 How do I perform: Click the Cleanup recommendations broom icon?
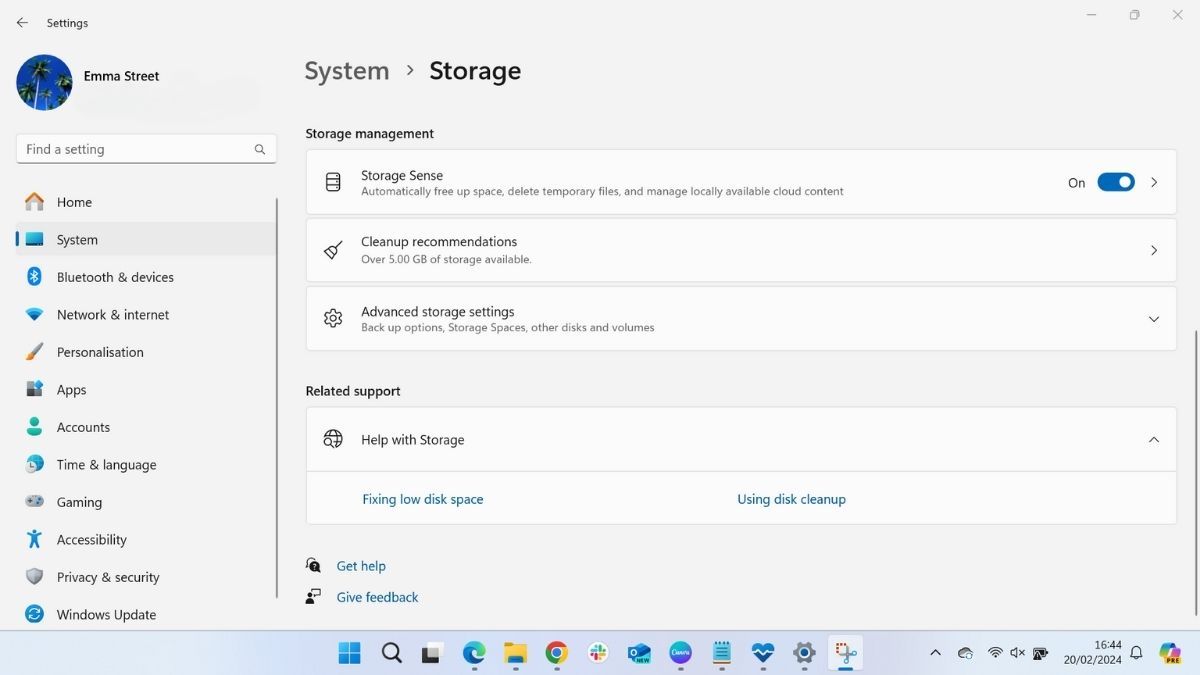333,250
